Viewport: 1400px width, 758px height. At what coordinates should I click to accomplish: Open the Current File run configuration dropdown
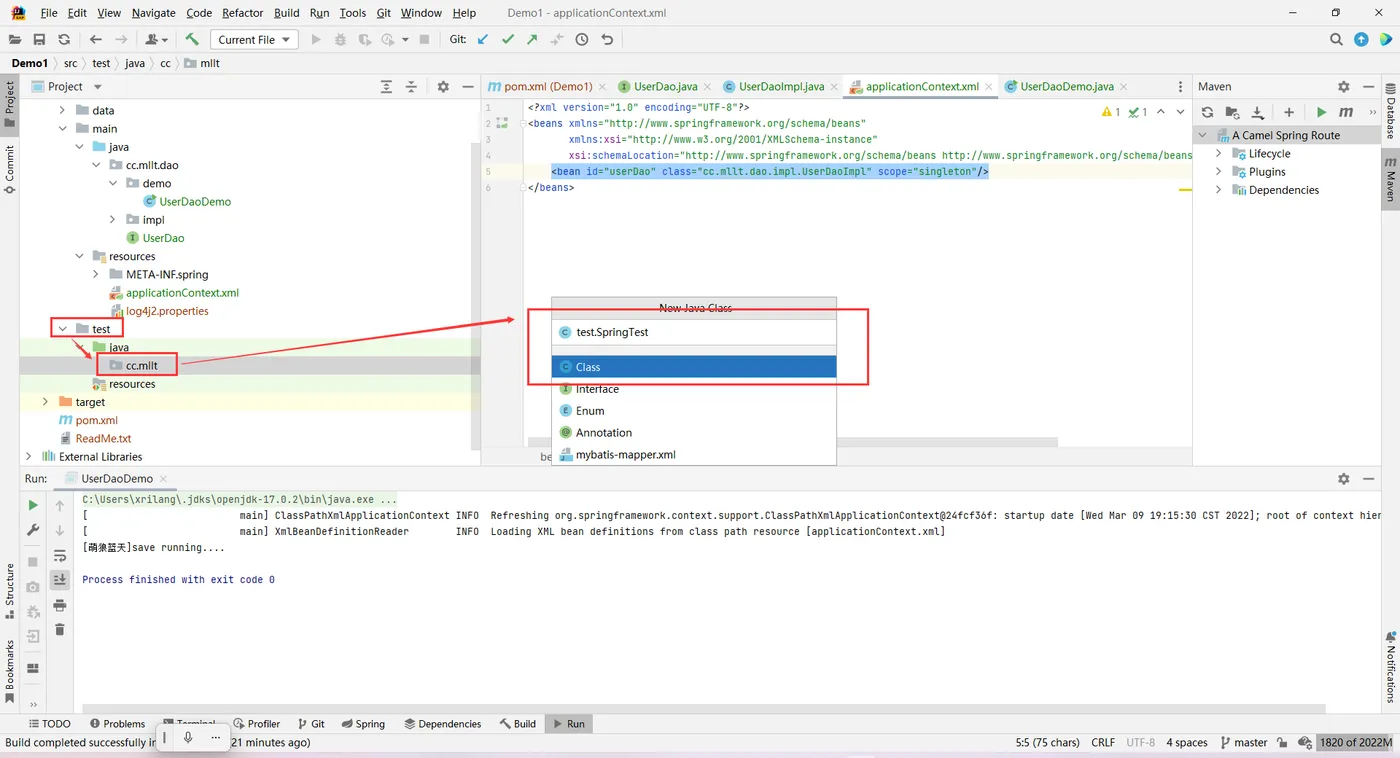[254, 39]
